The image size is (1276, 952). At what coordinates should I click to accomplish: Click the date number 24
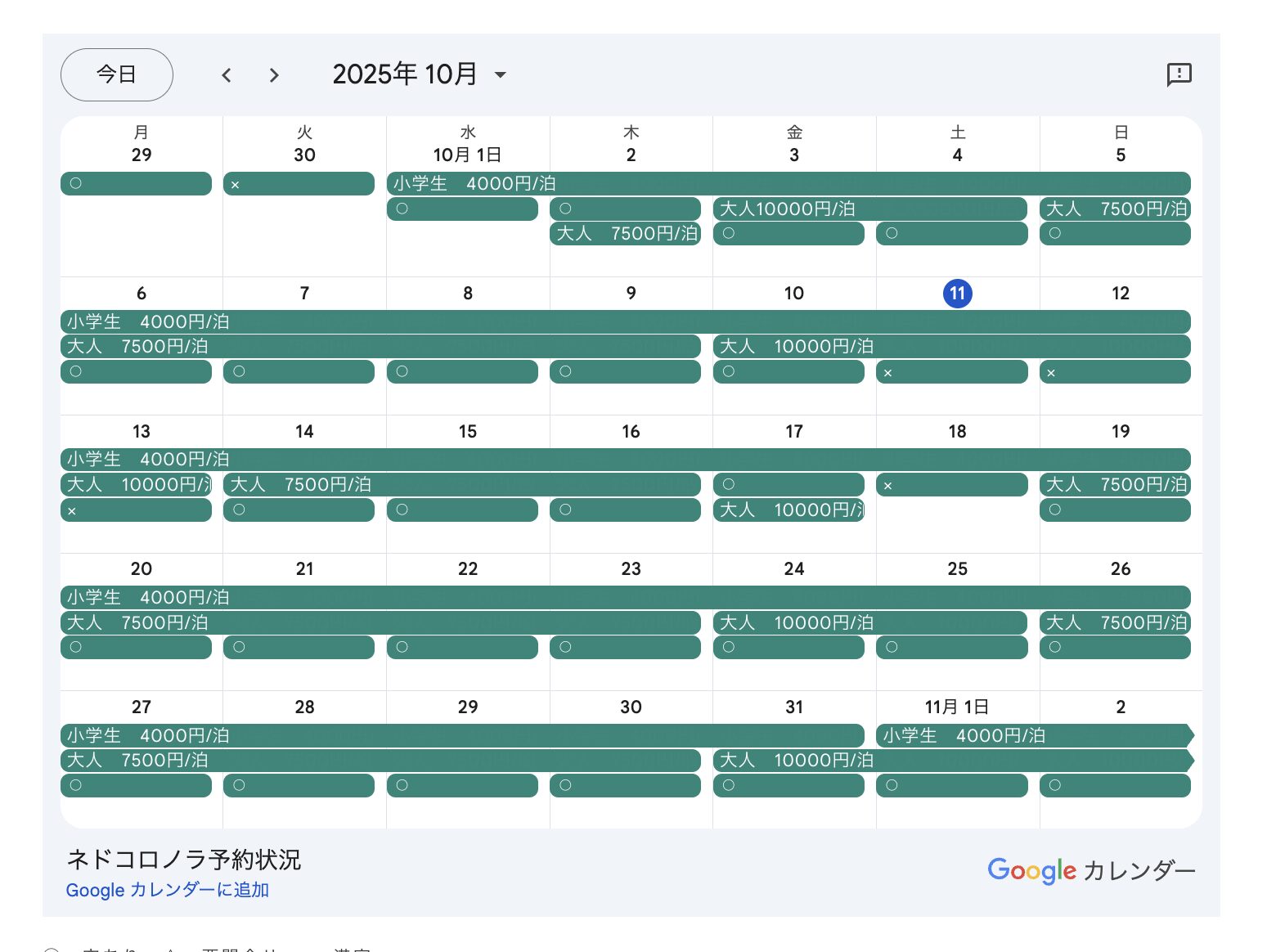(793, 568)
